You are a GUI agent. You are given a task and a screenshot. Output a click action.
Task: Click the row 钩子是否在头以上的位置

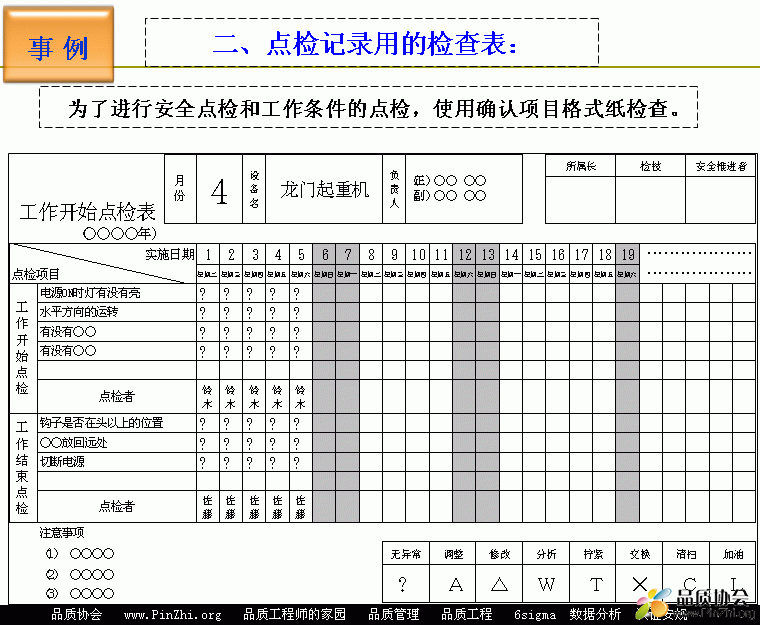[117, 423]
